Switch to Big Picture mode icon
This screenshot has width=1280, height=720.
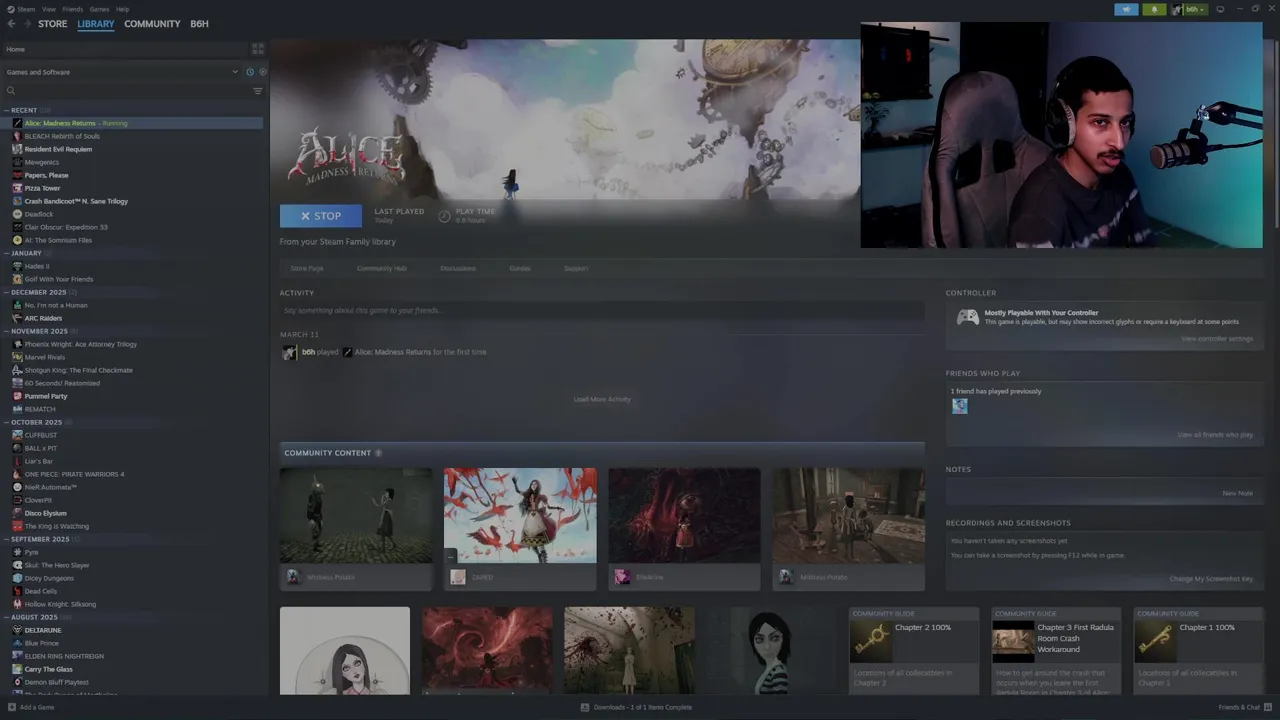pyautogui.click(x=1220, y=9)
